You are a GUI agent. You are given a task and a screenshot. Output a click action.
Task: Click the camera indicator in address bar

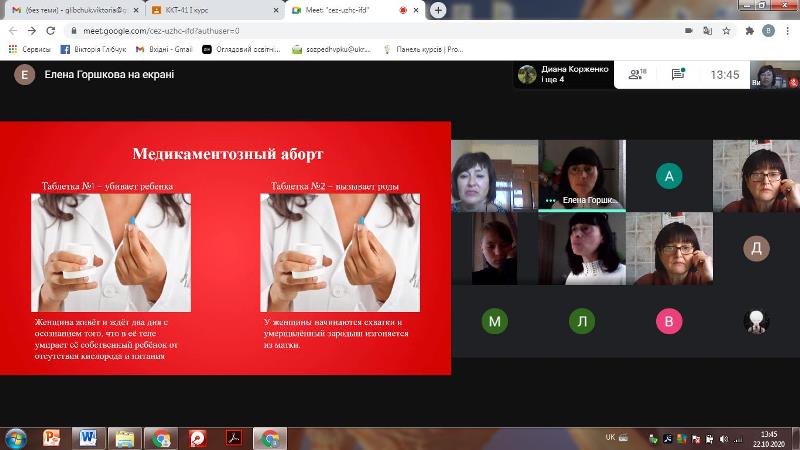[x=688, y=31]
